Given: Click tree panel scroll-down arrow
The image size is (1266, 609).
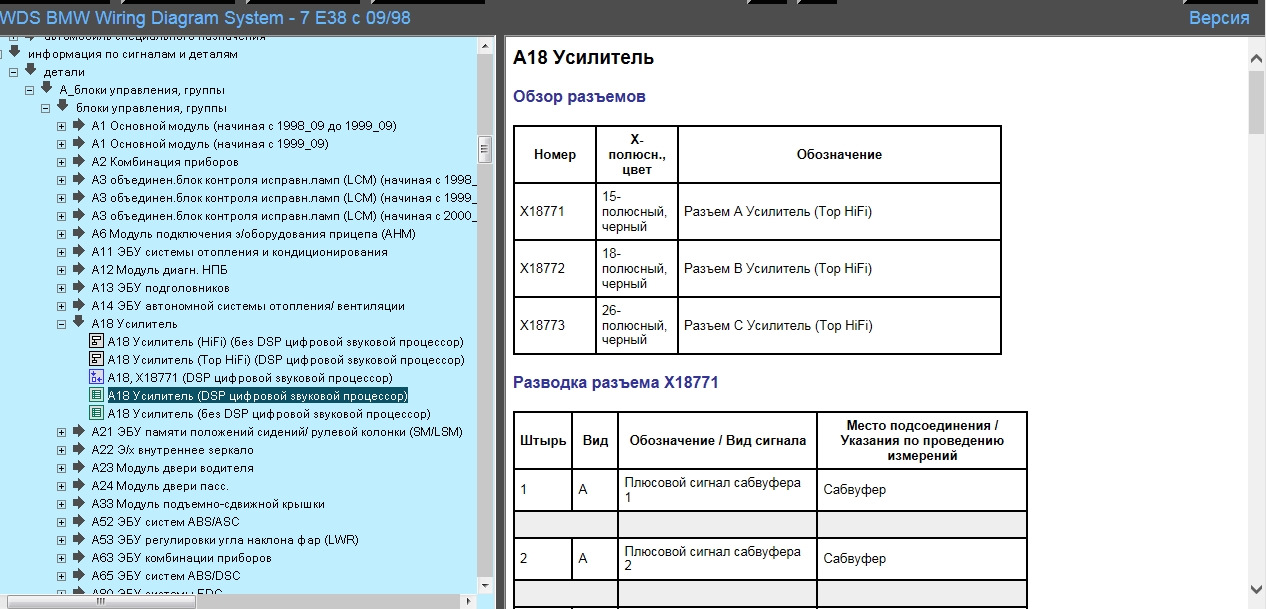Looking at the screenshot, I should tap(485, 585).
